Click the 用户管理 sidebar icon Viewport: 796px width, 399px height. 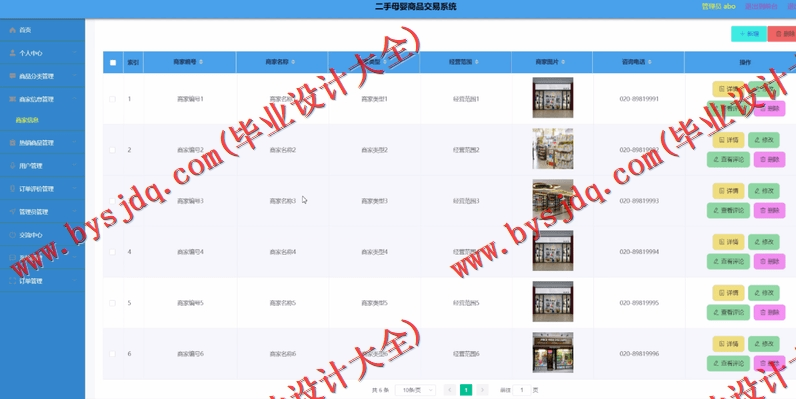coord(13,165)
